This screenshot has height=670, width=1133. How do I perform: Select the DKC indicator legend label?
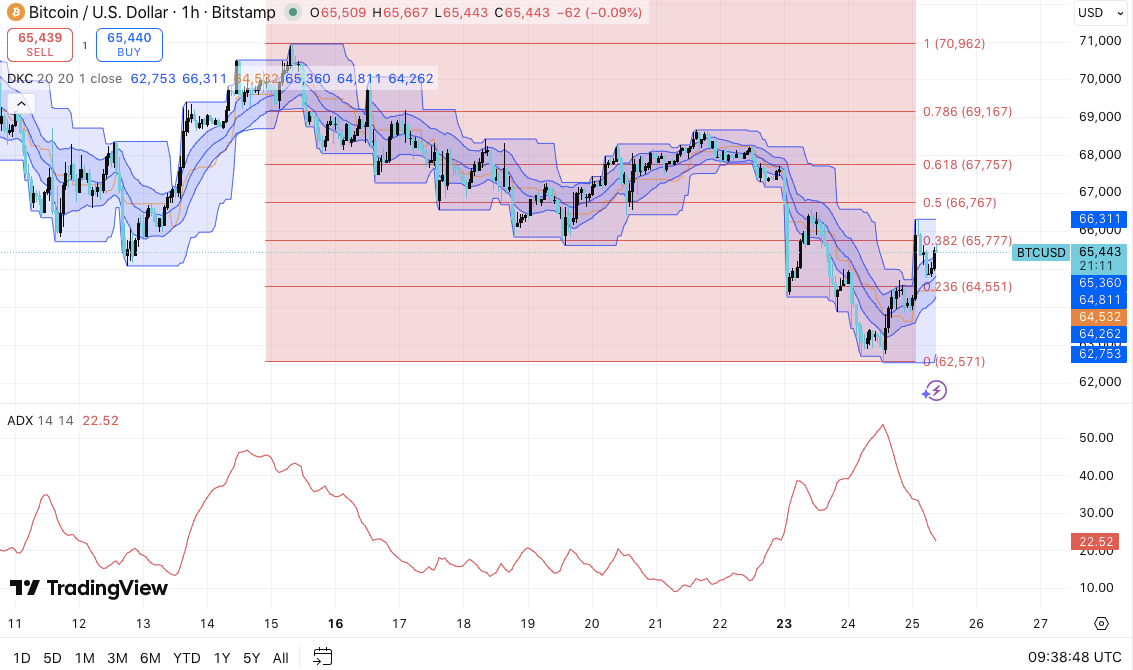click(x=20, y=78)
